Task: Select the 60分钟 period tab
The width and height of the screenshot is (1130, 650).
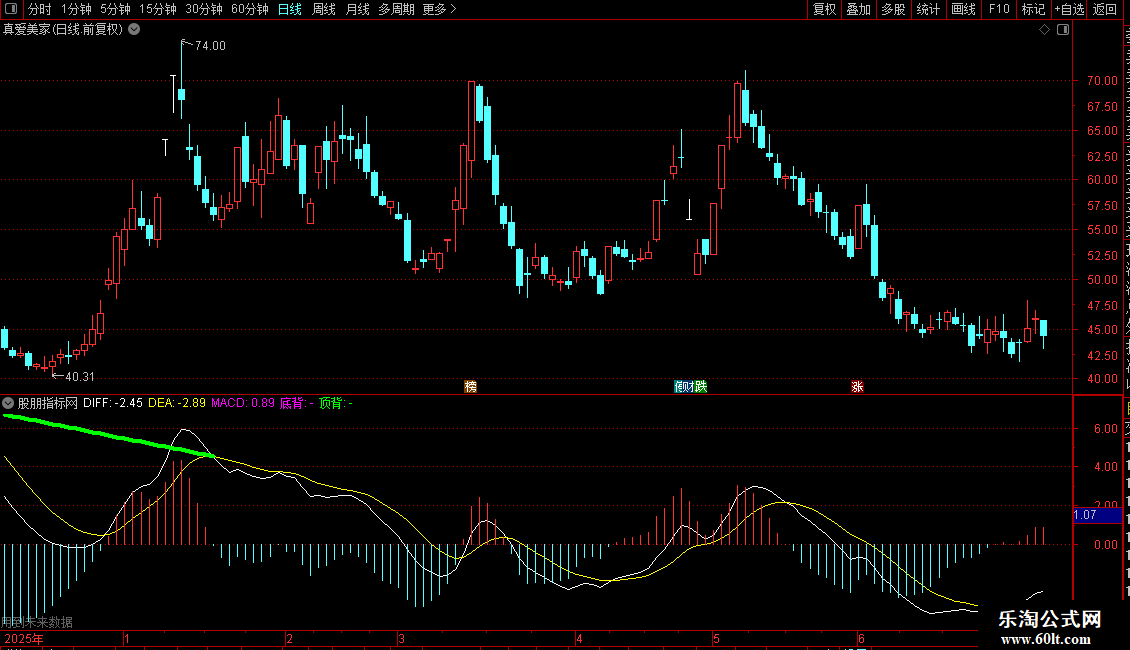Action: pyautogui.click(x=249, y=9)
